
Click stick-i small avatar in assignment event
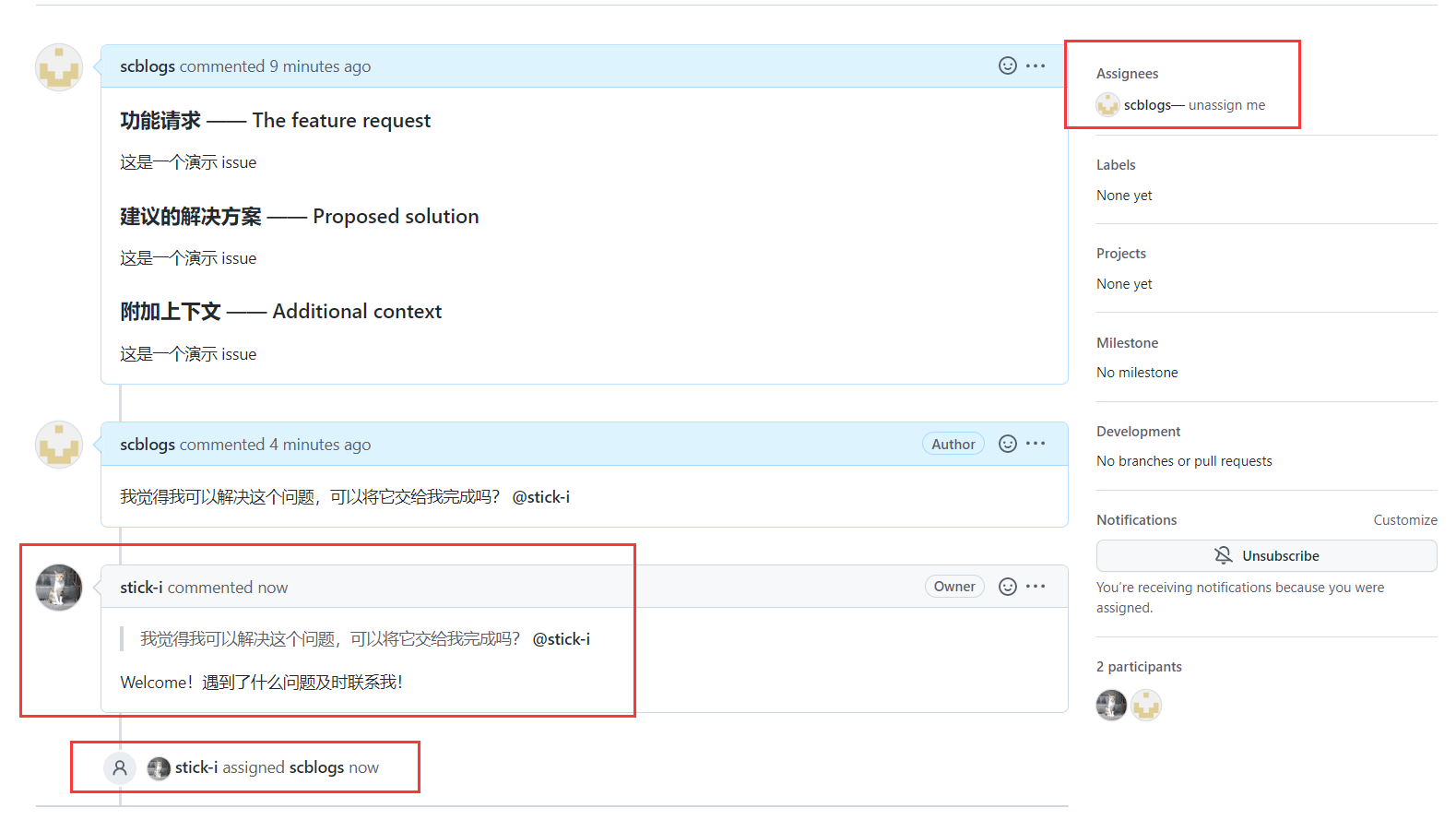[159, 767]
